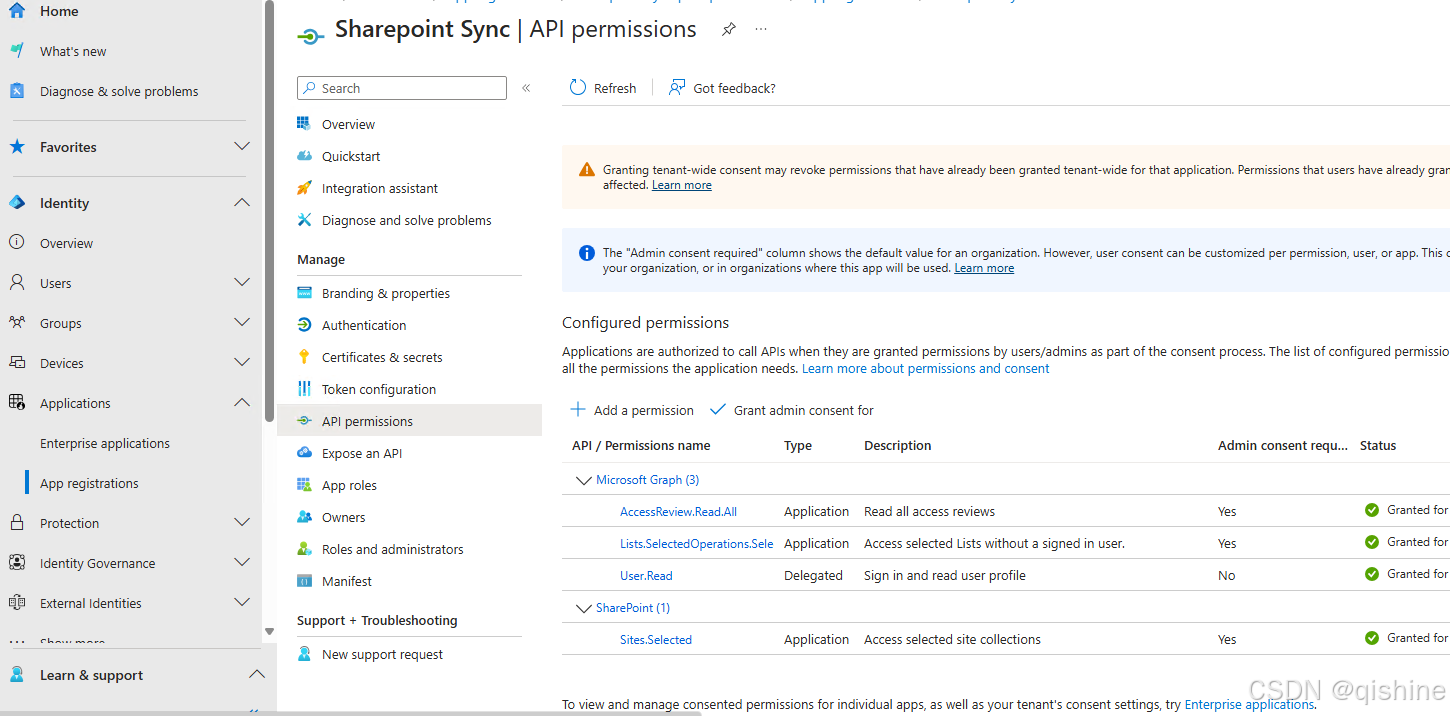Go to Enterprise applications in sidebar

click(105, 443)
